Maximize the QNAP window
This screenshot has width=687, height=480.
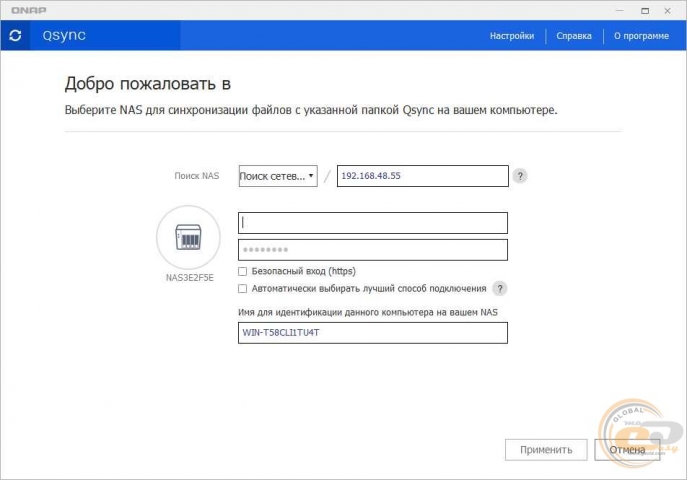pos(645,11)
